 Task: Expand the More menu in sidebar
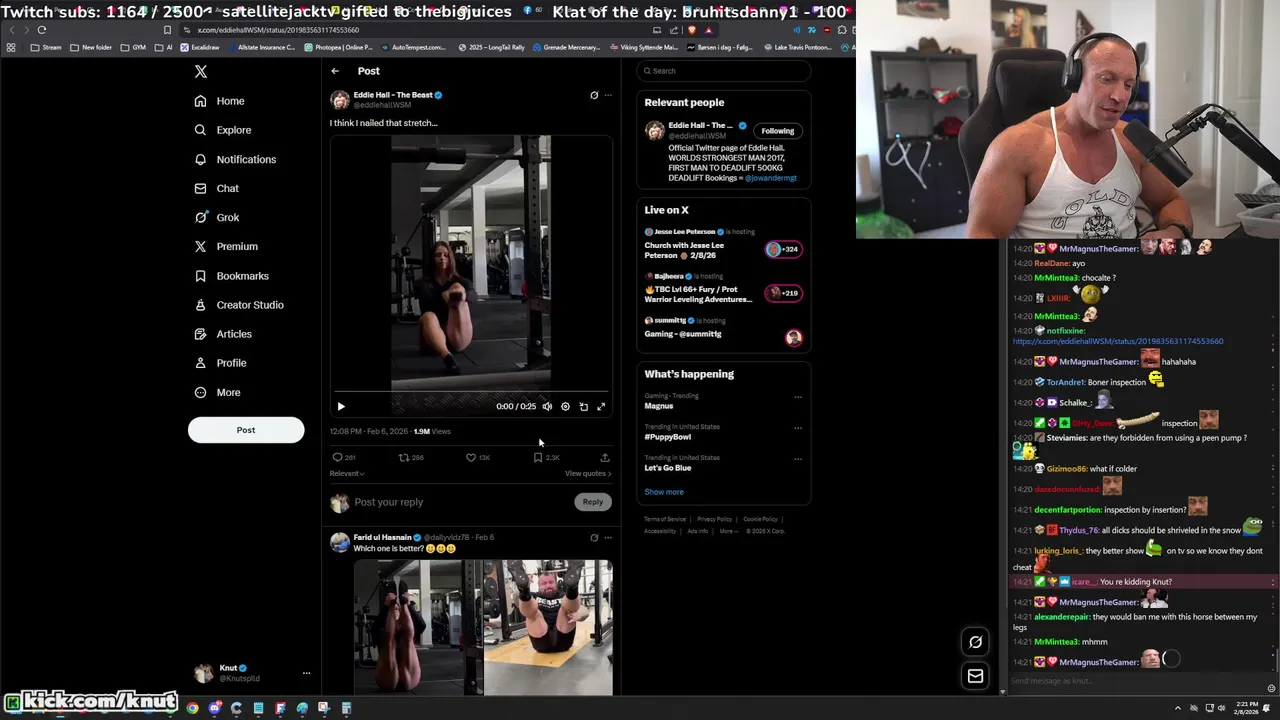coord(217,392)
